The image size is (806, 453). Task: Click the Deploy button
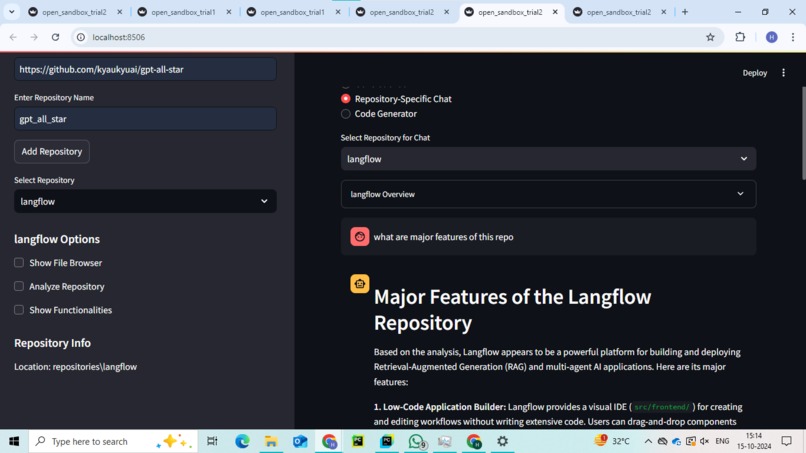click(x=755, y=73)
